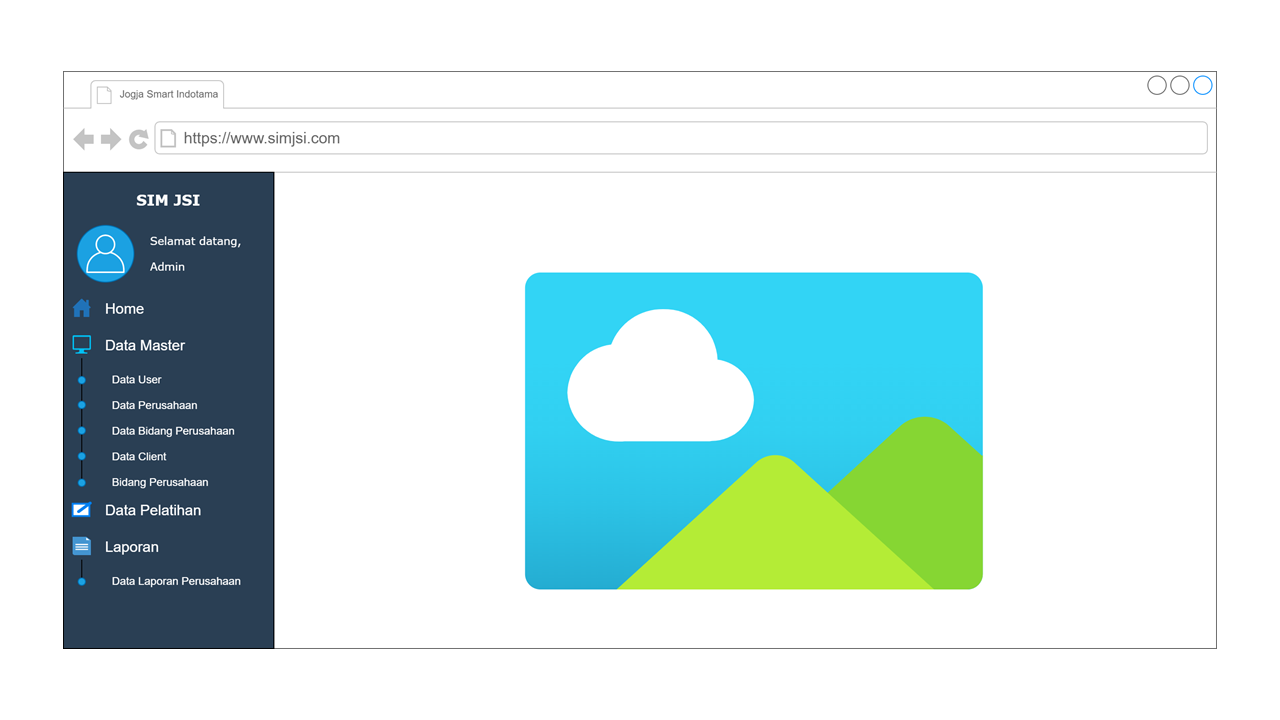Go to Data Bidang Perusahaan
Image resolution: width=1280 pixels, height=720 pixels.
pyautogui.click(x=173, y=431)
